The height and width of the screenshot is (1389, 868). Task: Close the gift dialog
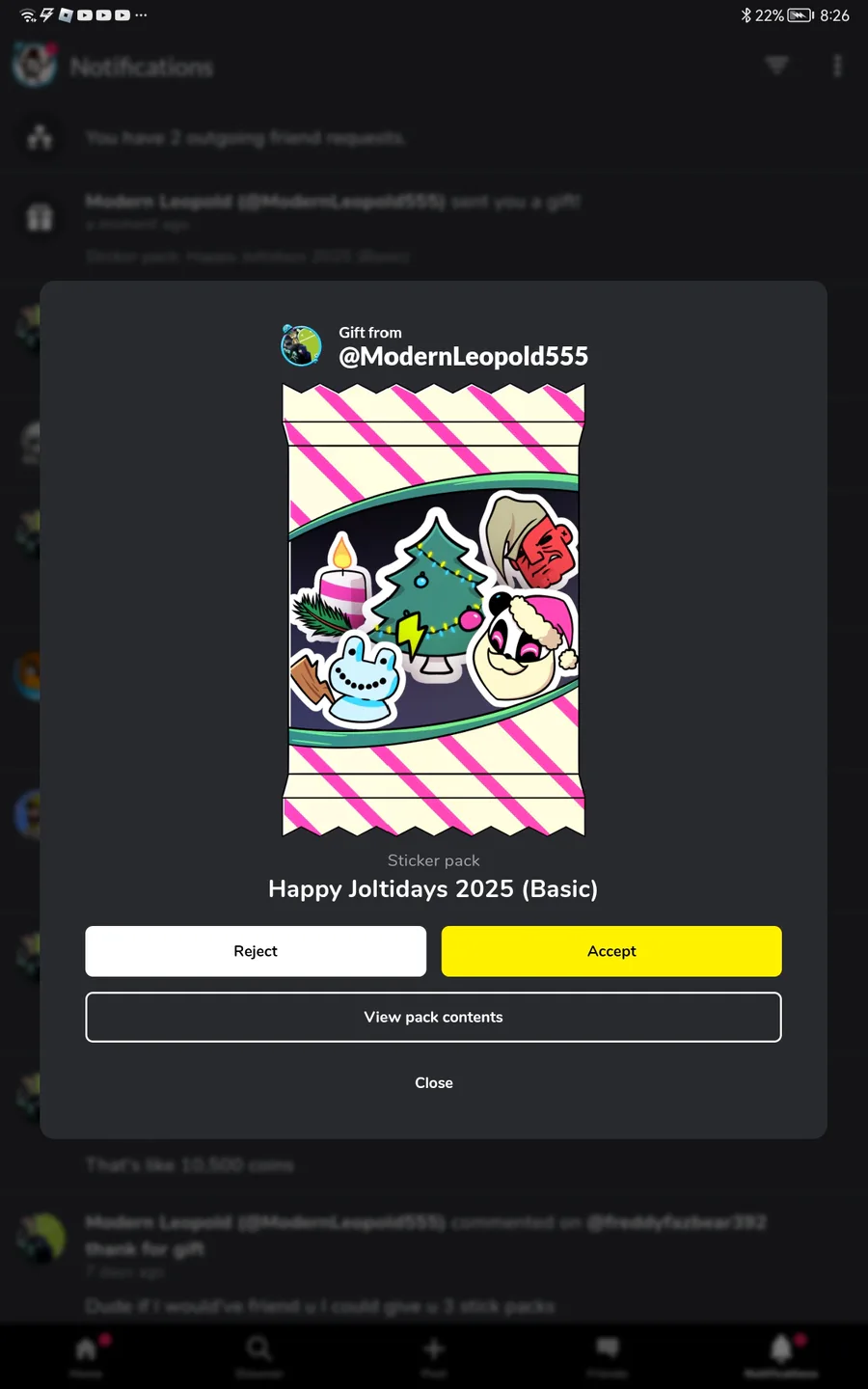[433, 1083]
